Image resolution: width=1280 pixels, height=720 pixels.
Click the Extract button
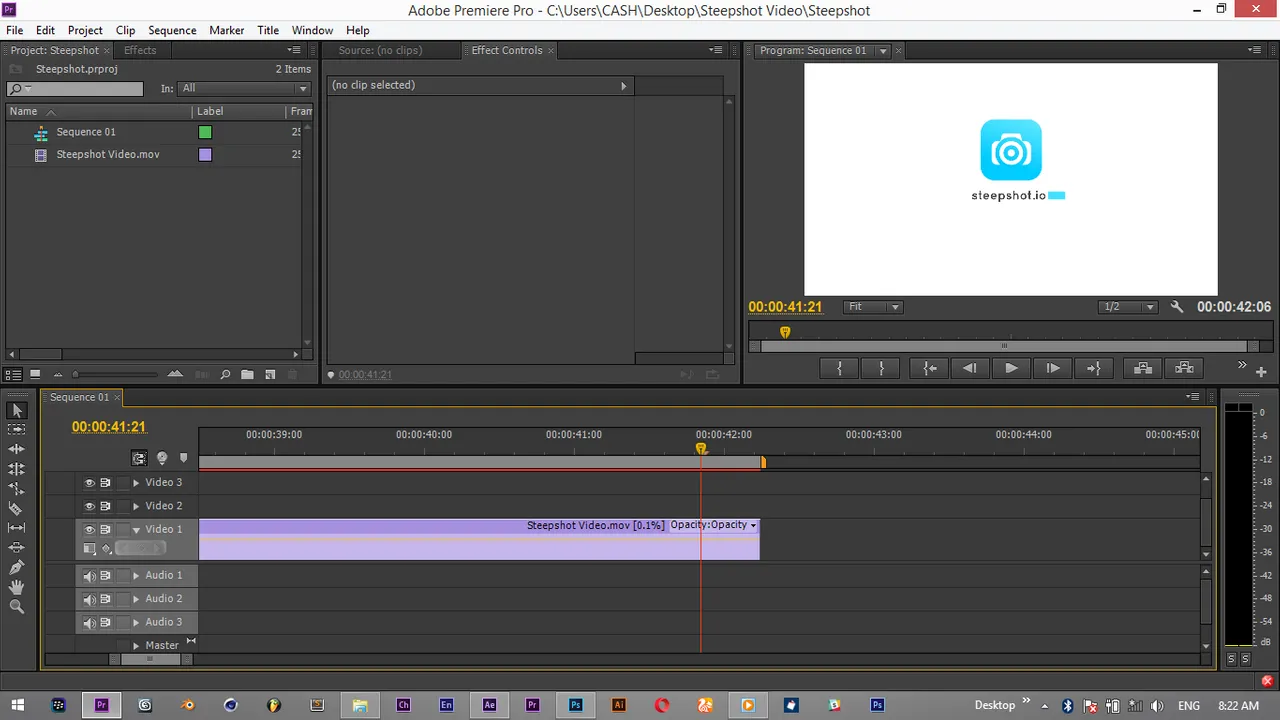(1185, 368)
